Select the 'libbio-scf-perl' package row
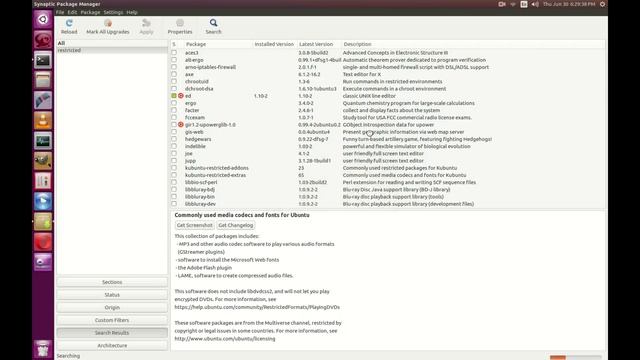This screenshot has width=640, height=360. (x=388, y=182)
